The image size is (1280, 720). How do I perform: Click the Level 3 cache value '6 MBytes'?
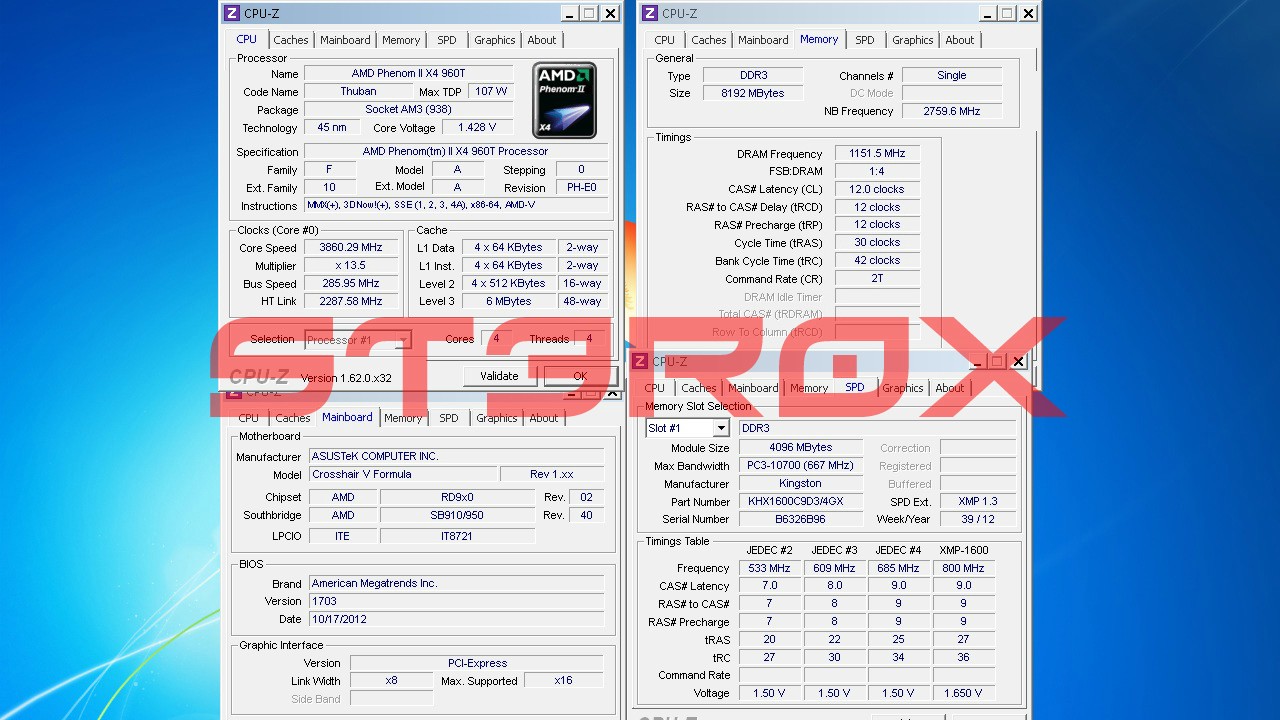[509, 301]
